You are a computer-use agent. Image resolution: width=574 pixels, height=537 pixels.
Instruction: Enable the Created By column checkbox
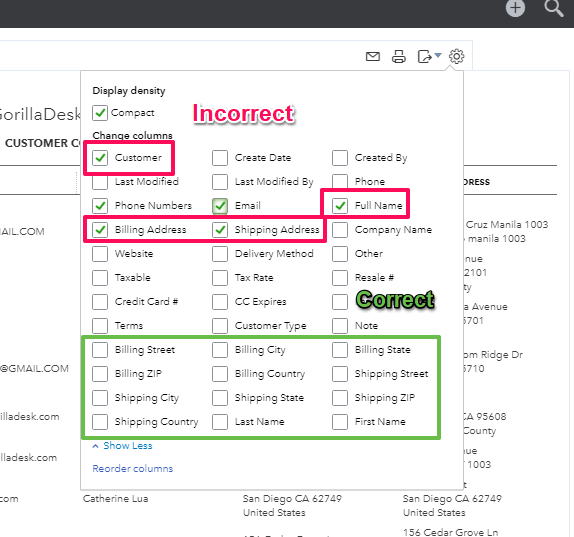pos(340,158)
